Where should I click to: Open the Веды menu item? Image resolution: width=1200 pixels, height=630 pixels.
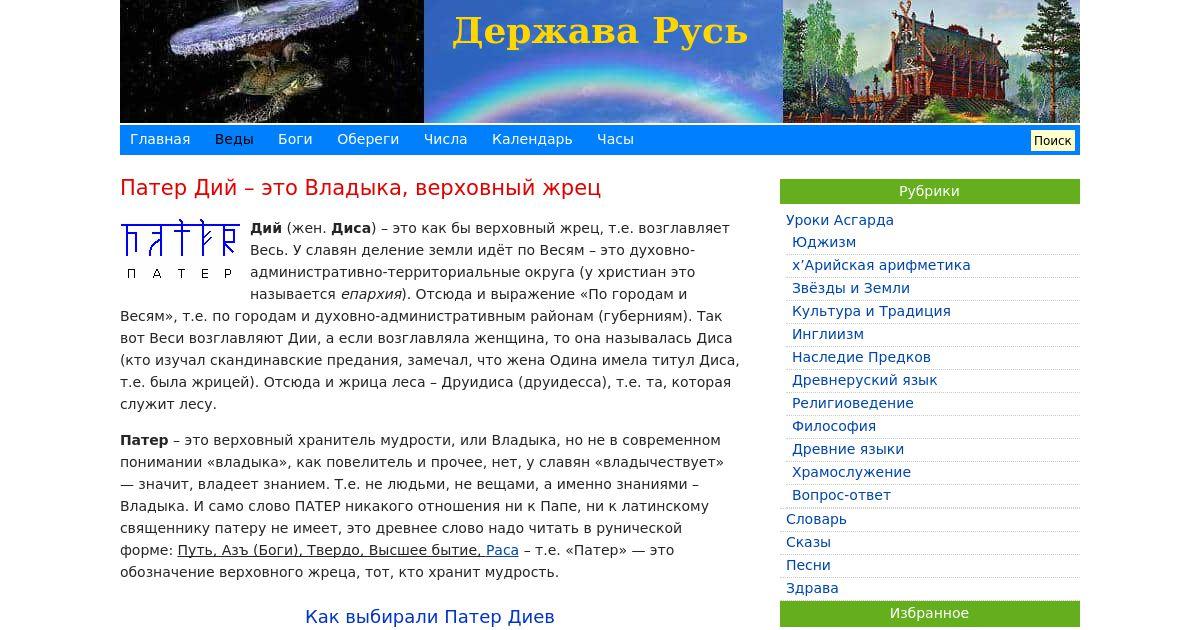point(234,139)
